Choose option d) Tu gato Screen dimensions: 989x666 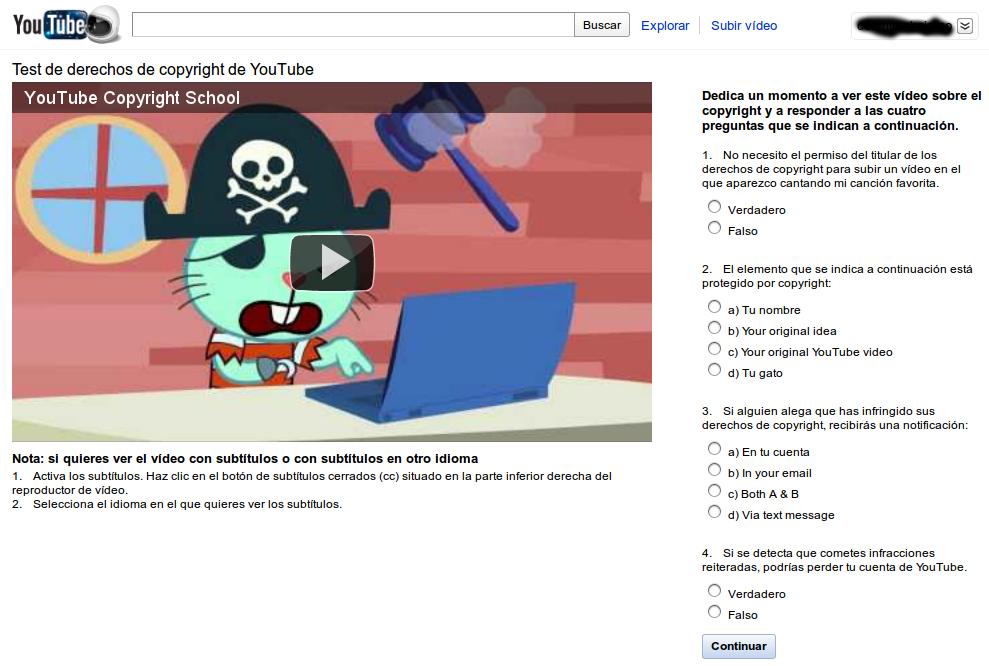coord(714,370)
